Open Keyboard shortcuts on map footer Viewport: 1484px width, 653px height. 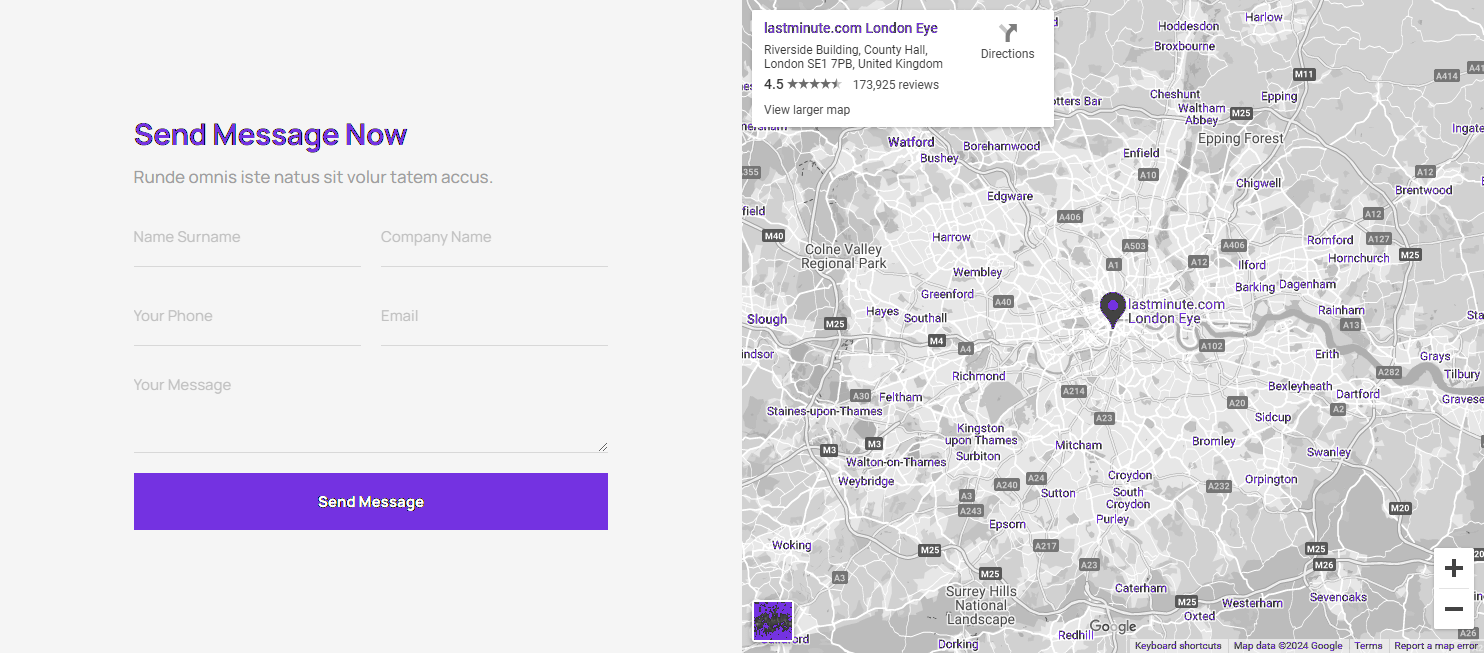pyautogui.click(x=1178, y=646)
